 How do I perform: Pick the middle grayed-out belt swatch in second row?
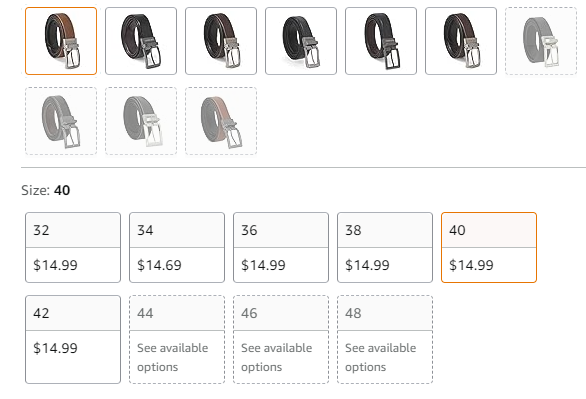coord(141,121)
